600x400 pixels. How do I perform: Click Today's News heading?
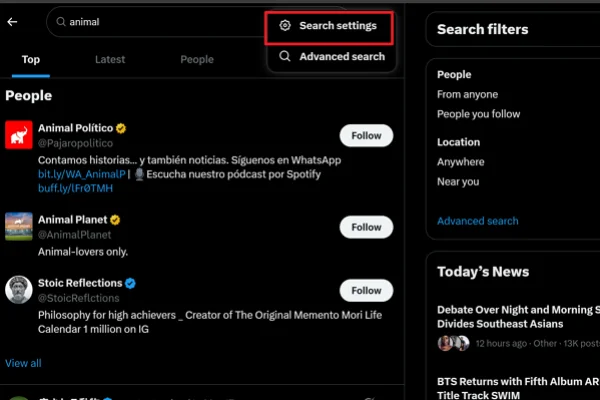[483, 272]
